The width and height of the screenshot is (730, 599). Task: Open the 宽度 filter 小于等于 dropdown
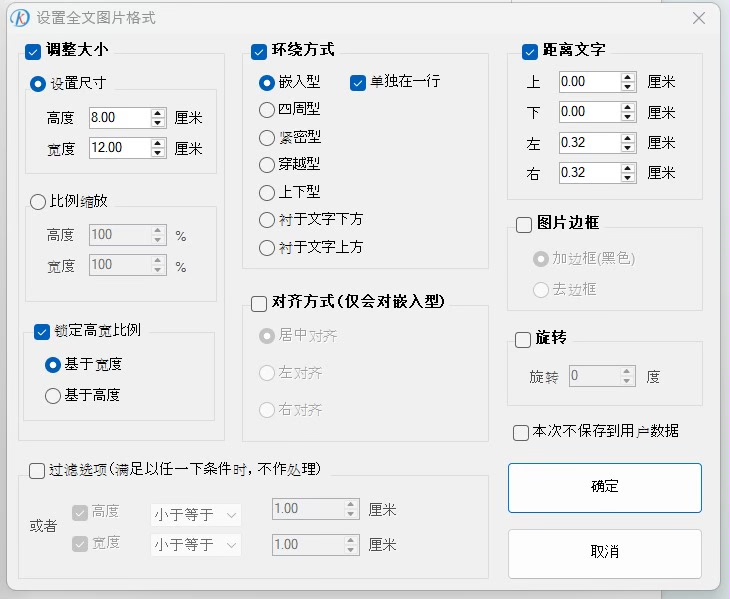pos(196,545)
